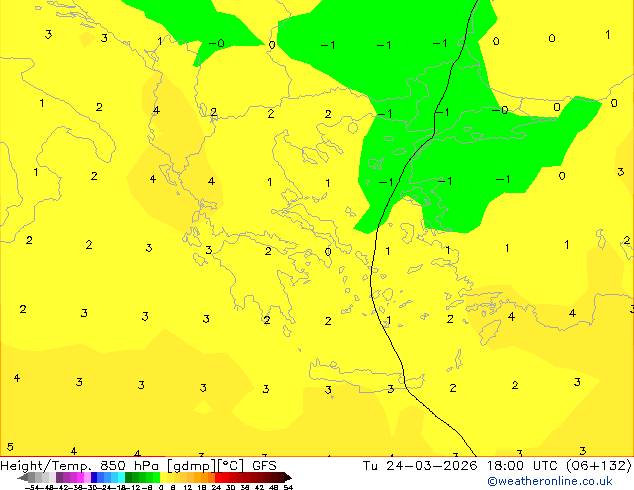Image resolution: width=634 pixels, height=490 pixels.
Task: Pick the dark blue swatch in the legend
Action: [x=94, y=477]
